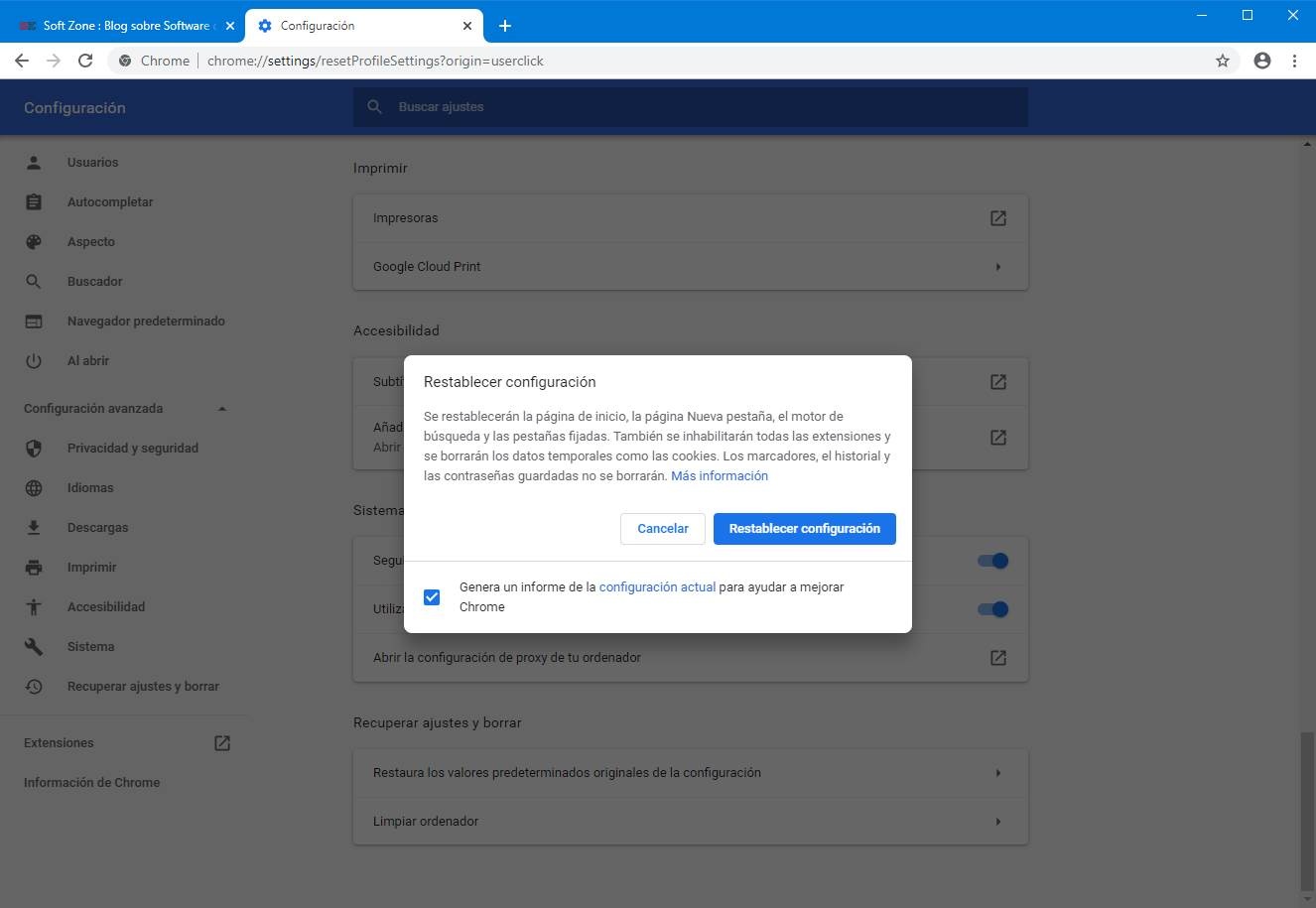Click the search icon in the Buscar ajustes bar
The image size is (1316, 908).
point(375,106)
